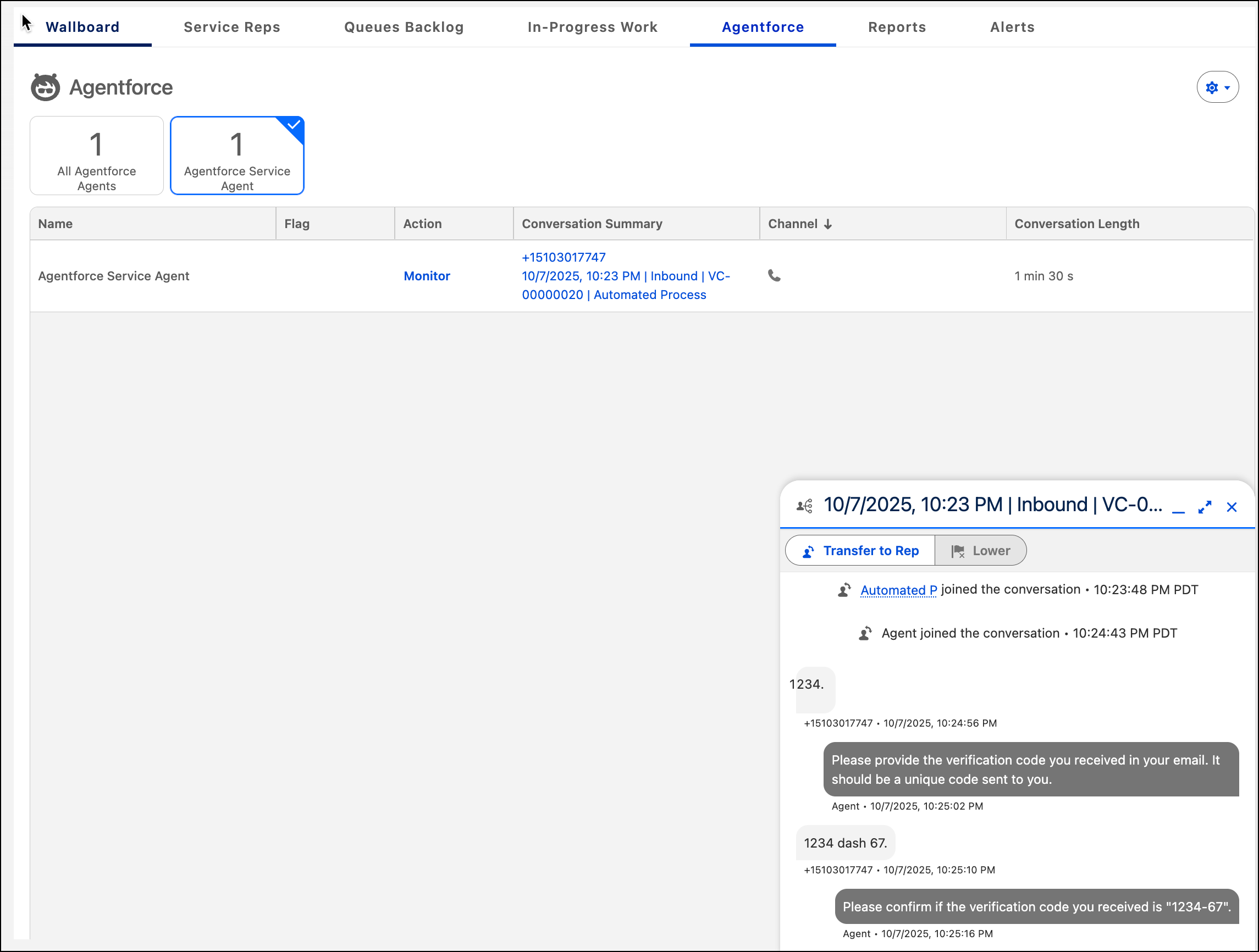Image resolution: width=1259 pixels, height=952 pixels.
Task: Open the gear settings dropdown menu
Action: pos(1217,87)
